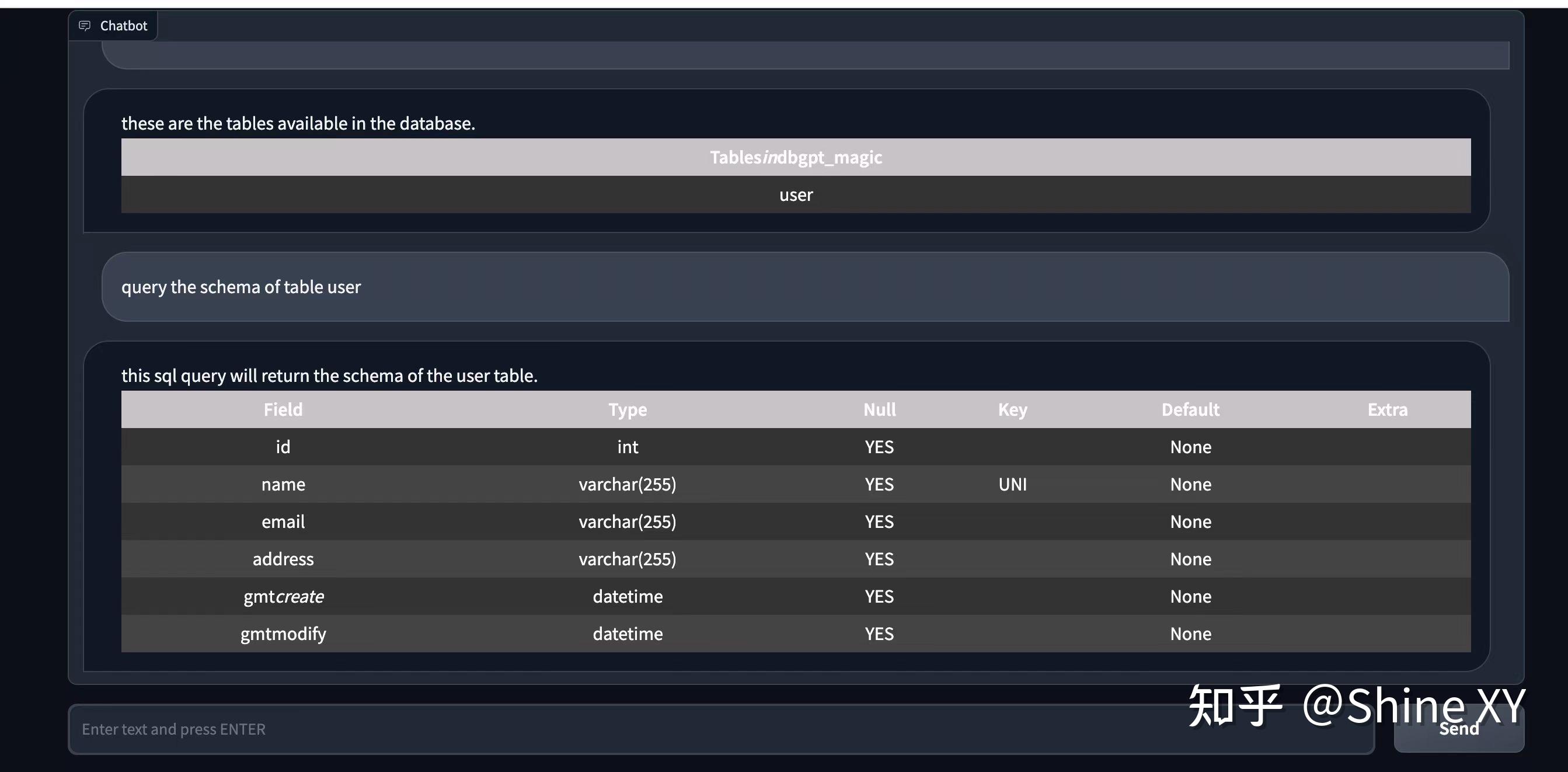Click the Chatbot speech bubble icon
Viewport: 1568px width, 772px height.
click(85, 26)
